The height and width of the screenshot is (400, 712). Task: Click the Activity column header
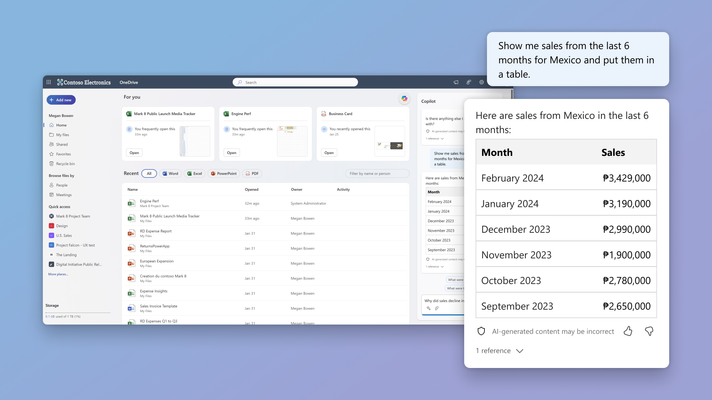pos(343,189)
